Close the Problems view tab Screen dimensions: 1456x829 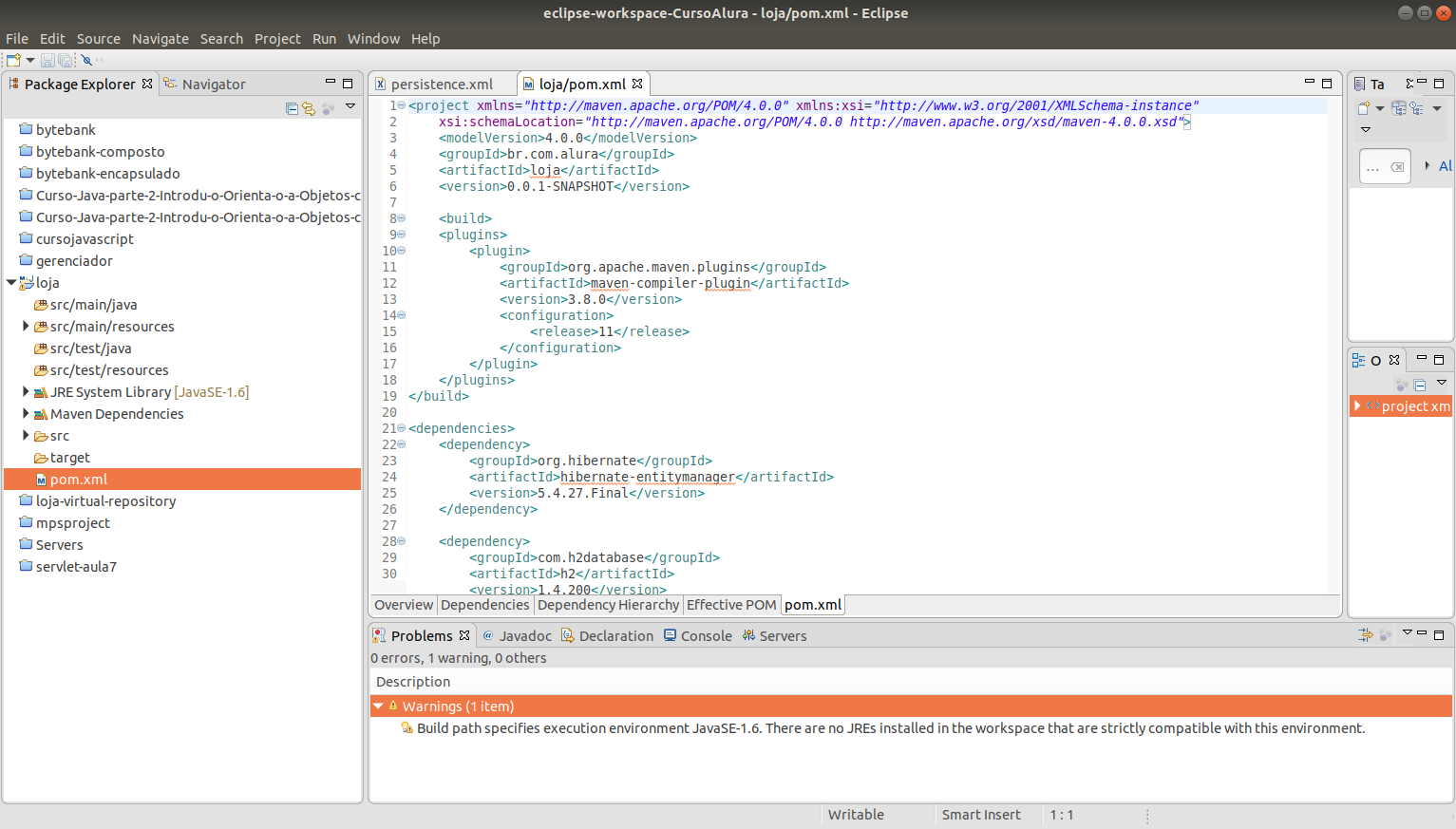(x=464, y=635)
